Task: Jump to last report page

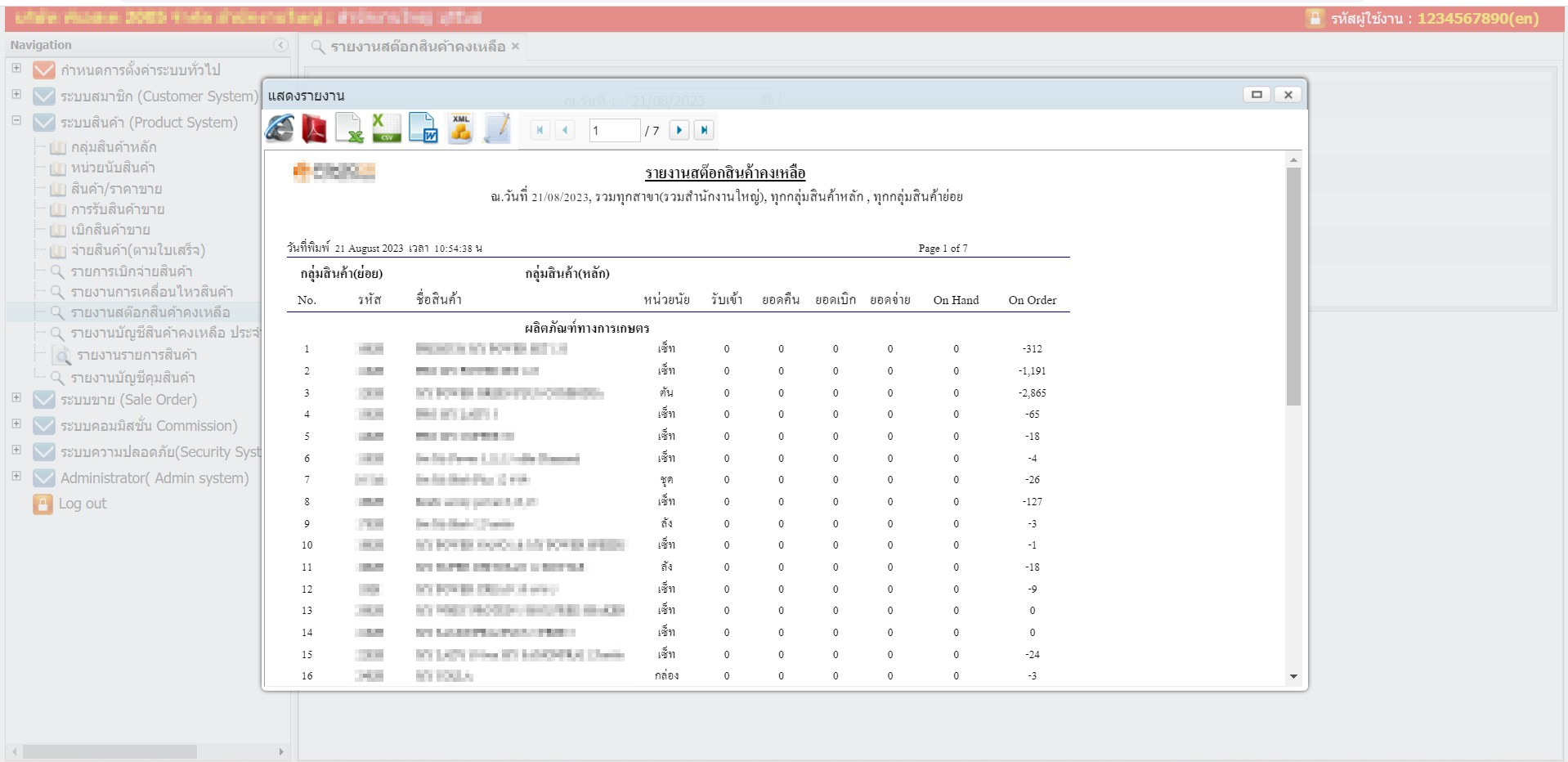Action: pyautogui.click(x=704, y=130)
